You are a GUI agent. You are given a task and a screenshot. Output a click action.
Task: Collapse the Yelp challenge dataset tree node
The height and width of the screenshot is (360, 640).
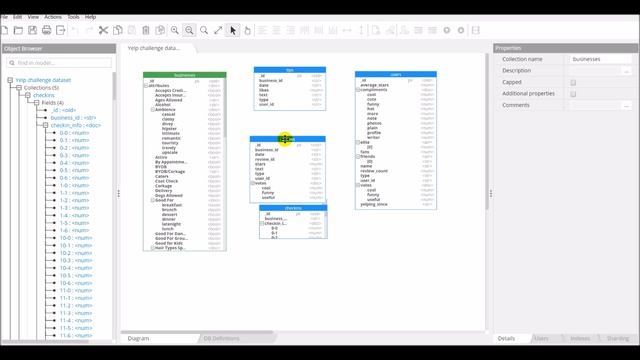coord(10,80)
